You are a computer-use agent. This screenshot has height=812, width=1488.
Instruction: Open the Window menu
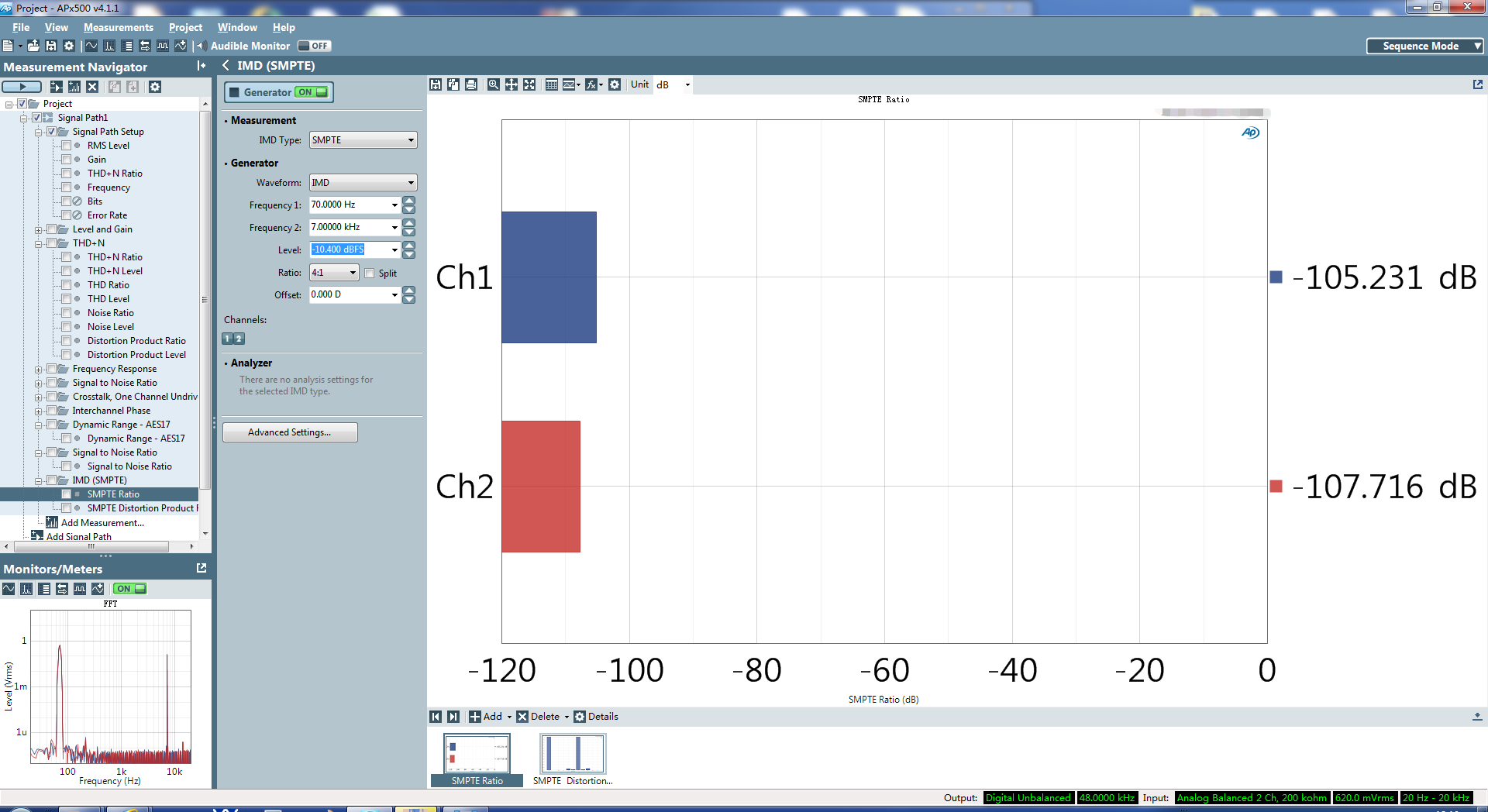pos(236,27)
